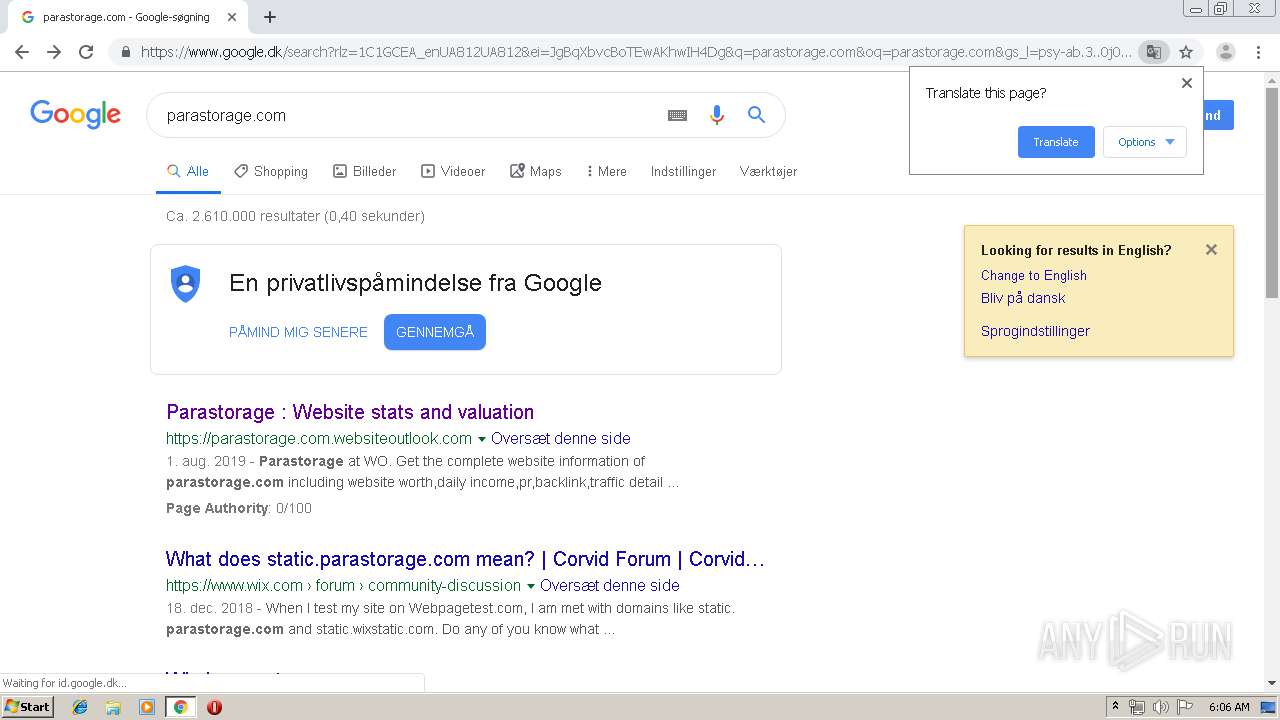Viewport: 1280px width, 720px height.
Task: Expand dropdown arrow beside websiteoutlook.com URL
Action: (482, 439)
